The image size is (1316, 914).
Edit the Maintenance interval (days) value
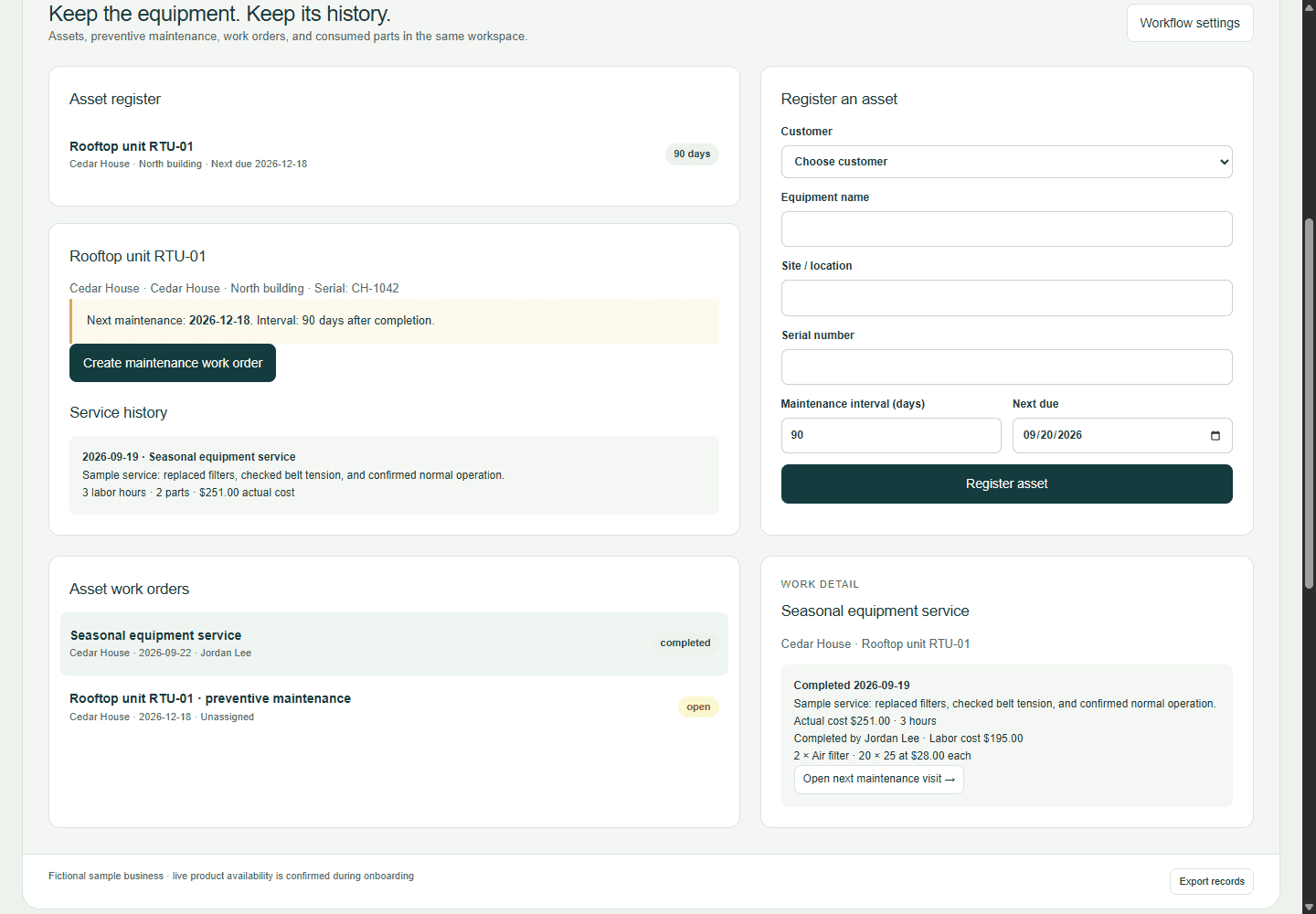(x=891, y=435)
